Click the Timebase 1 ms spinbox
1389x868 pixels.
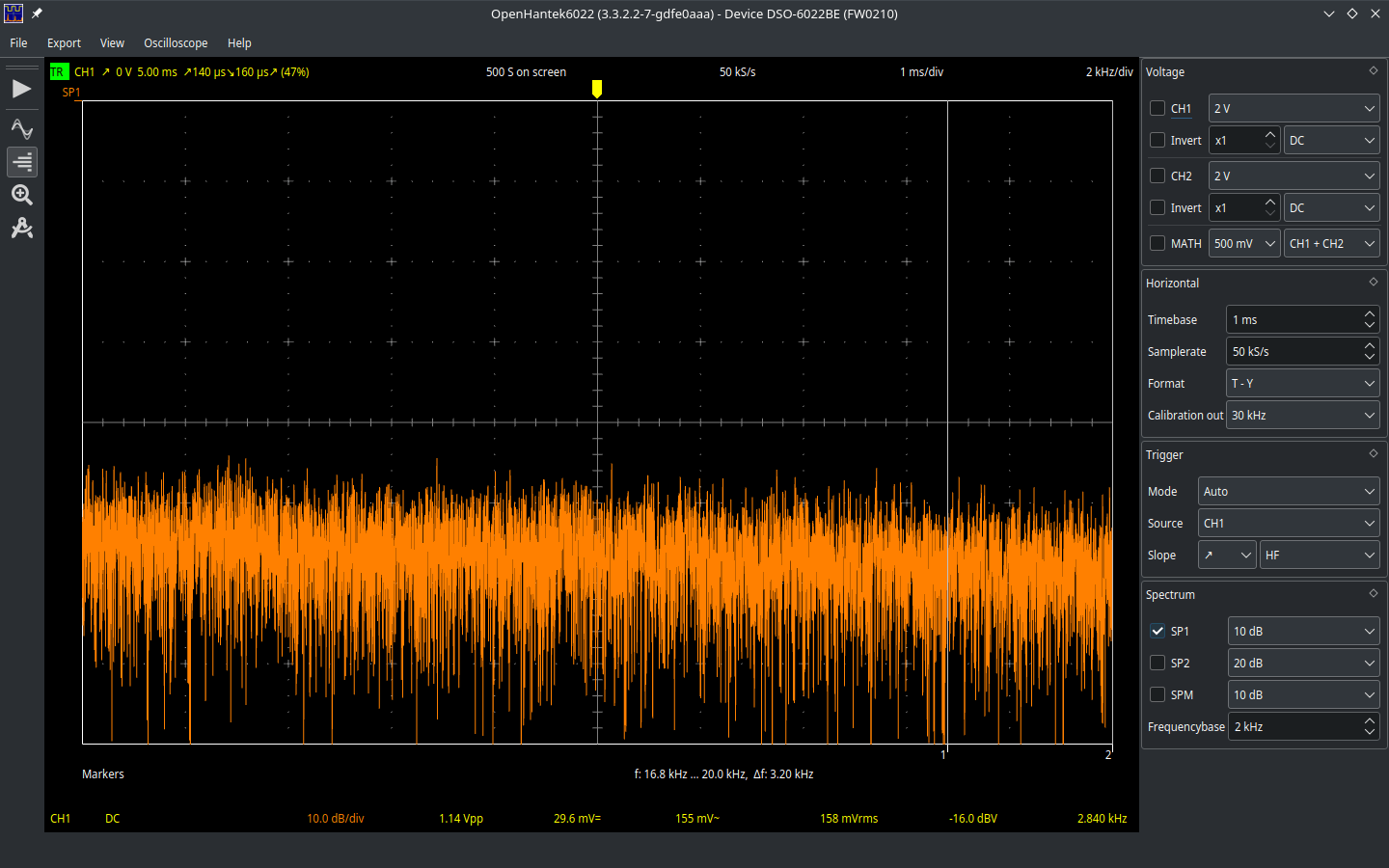1302,319
